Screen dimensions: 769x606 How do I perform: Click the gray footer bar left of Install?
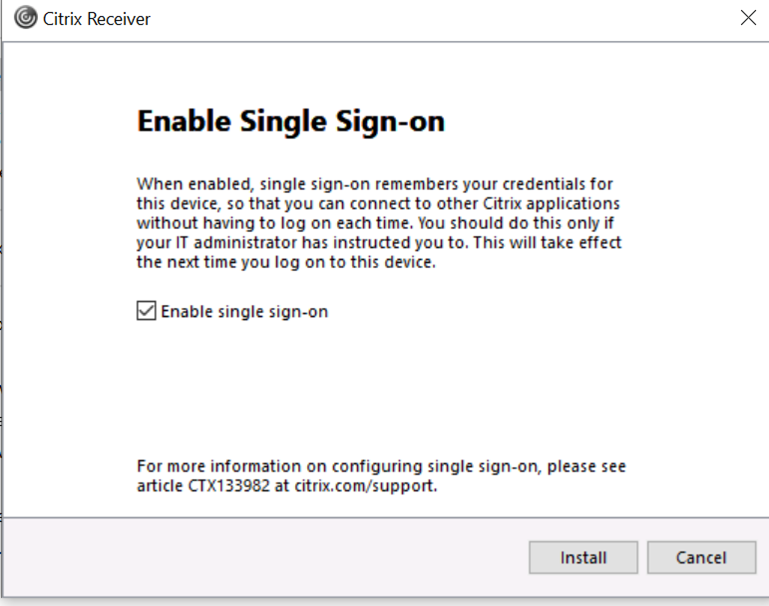[265, 557]
